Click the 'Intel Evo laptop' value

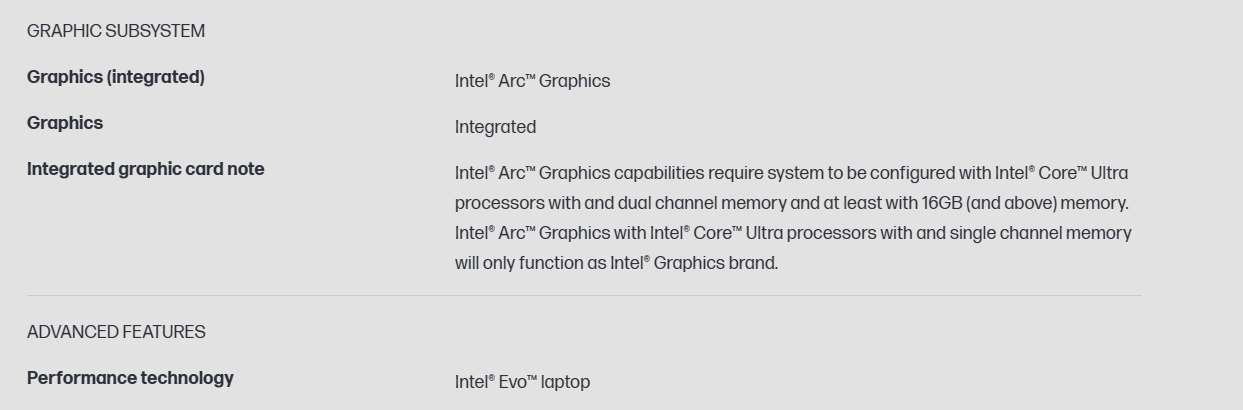tap(522, 382)
